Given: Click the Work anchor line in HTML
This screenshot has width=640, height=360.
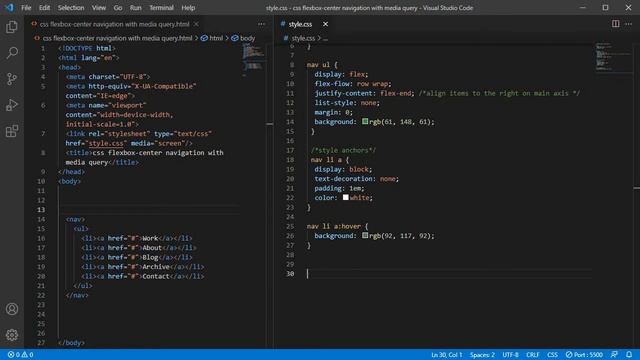Looking at the screenshot, I should click(x=137, y=238).
